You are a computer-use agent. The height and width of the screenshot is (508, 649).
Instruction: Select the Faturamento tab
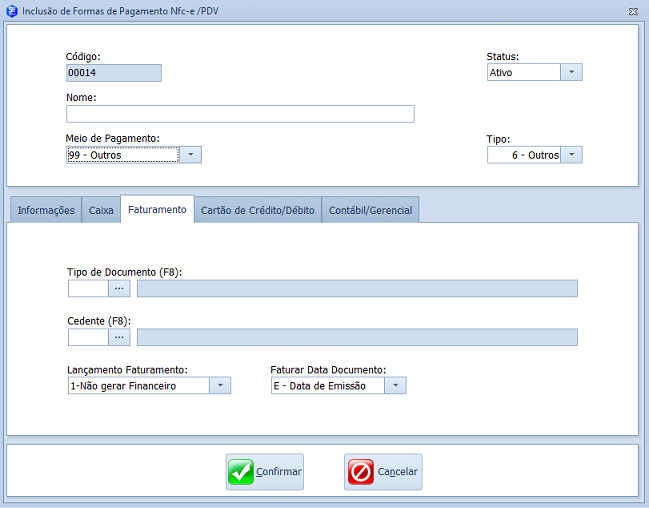(157, 210)
